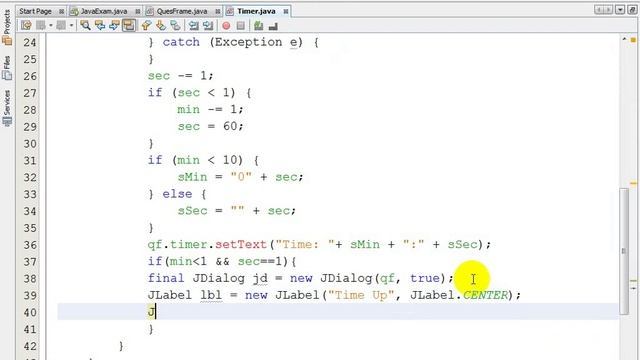Viewport: 640px width, 360px height.
Task: Click Shift Line Right icon
Action: tap(208, 26)
